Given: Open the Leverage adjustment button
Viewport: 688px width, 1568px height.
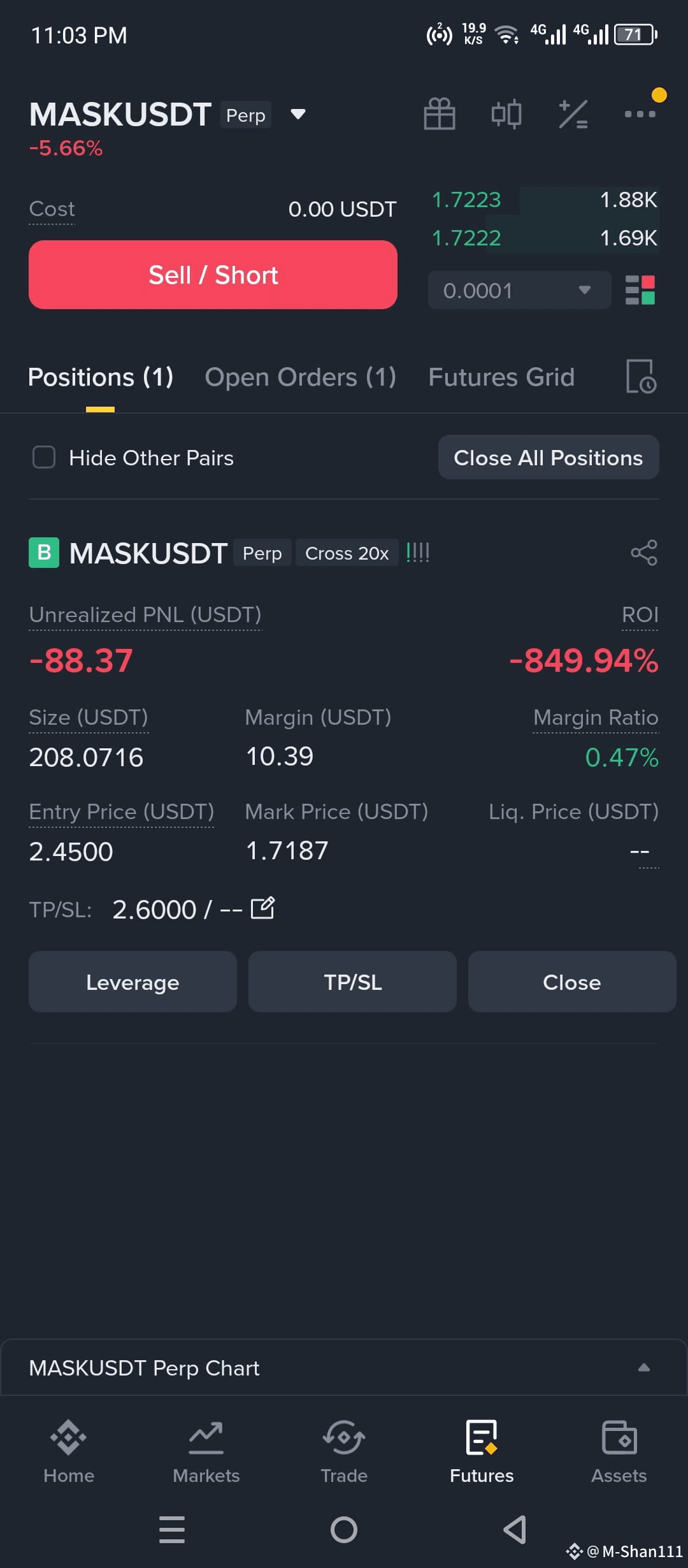Looking at the screenshot, I should click(133, 982).
